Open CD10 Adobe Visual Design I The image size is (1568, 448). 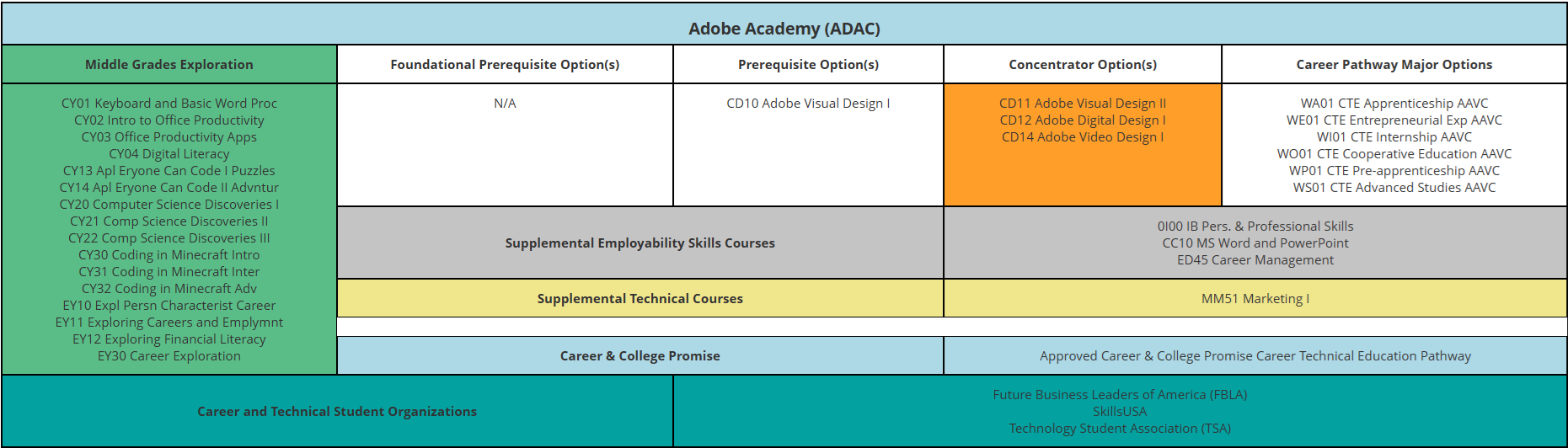[x=808, y=104]
